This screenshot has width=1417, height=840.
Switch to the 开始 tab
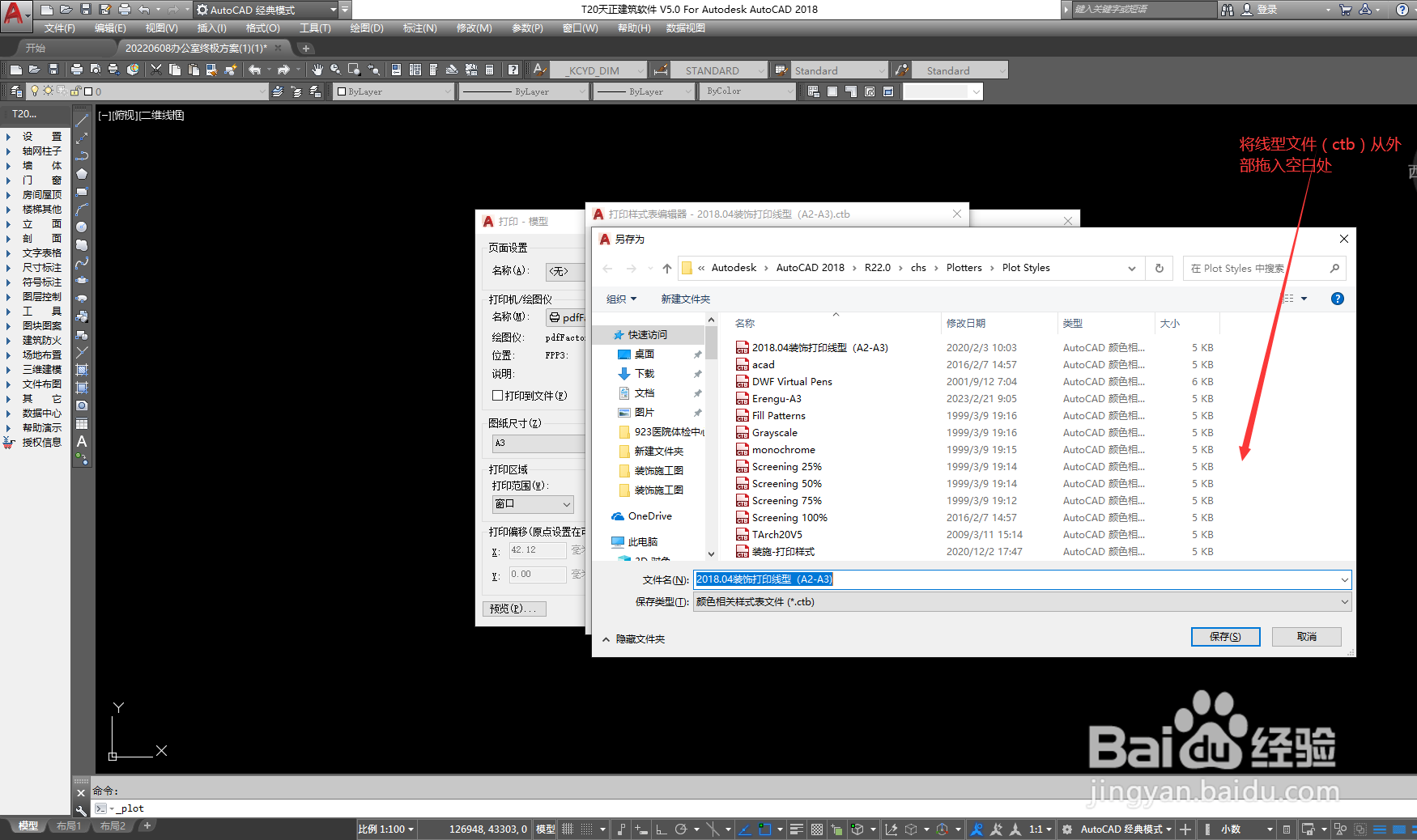[36, 48]
